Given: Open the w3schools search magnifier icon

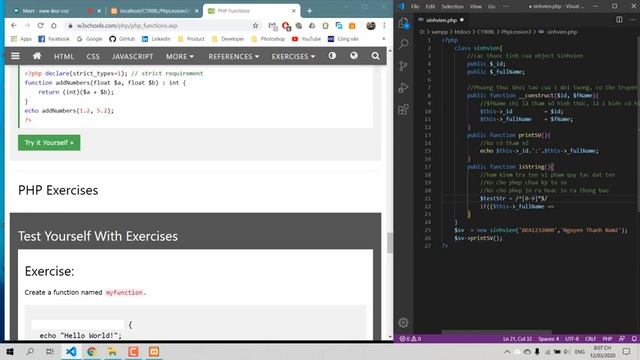Looking at the screenshot, I should 376,56.
